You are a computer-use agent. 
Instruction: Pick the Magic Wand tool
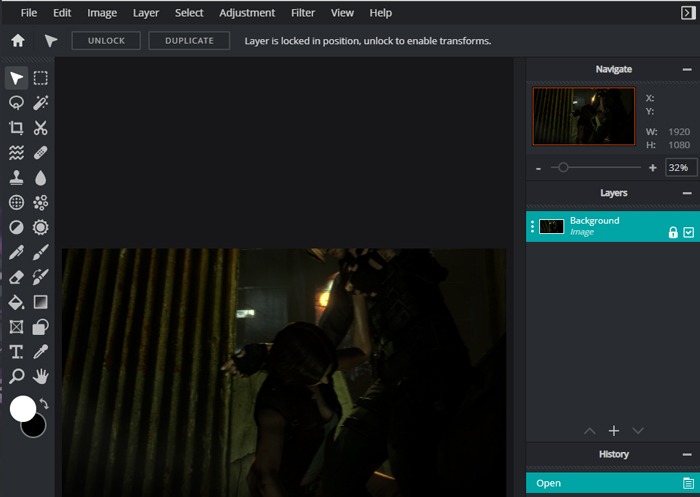[x=41, y=103]
